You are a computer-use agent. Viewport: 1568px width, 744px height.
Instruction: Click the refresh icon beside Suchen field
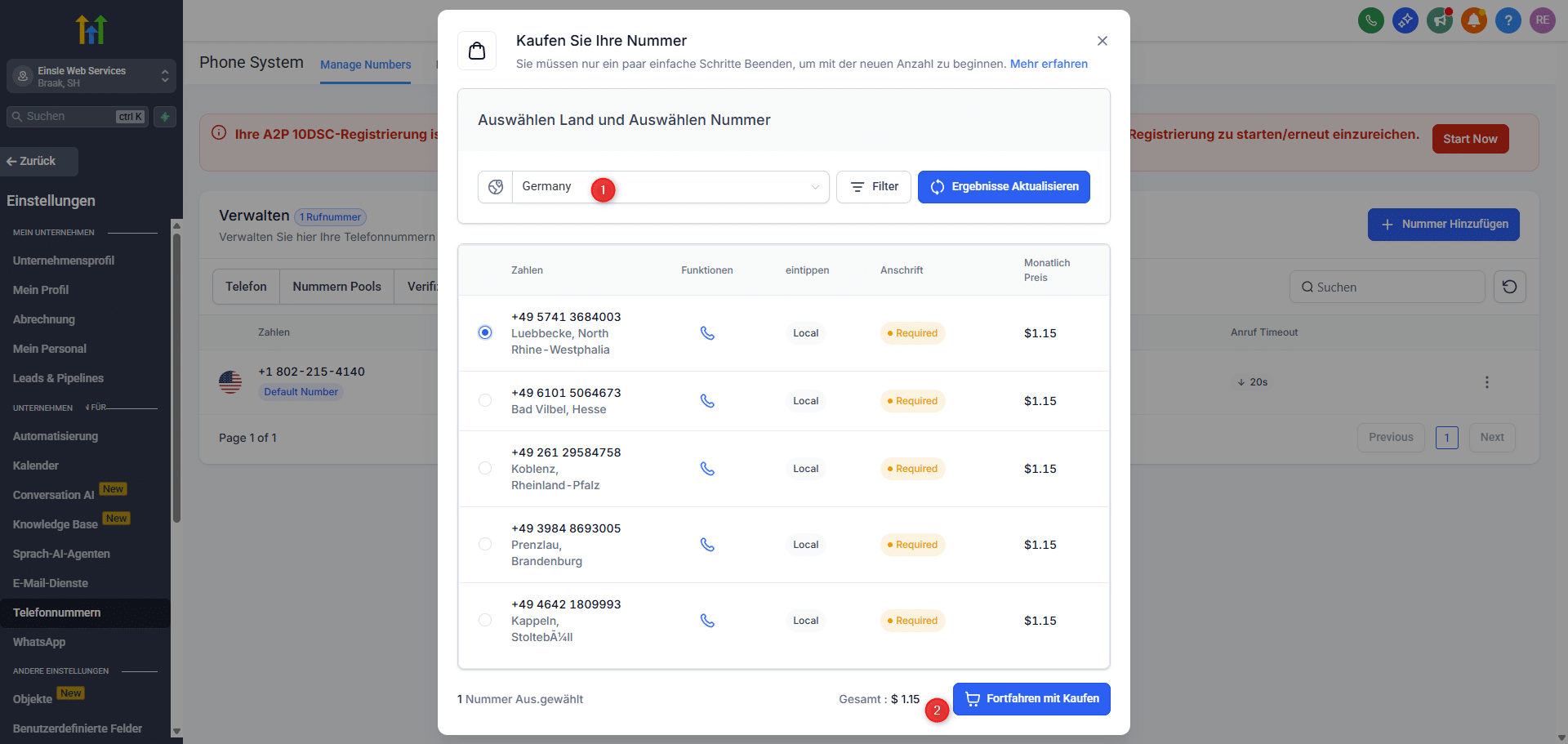pyautogui.click(x=1509, y=287)
